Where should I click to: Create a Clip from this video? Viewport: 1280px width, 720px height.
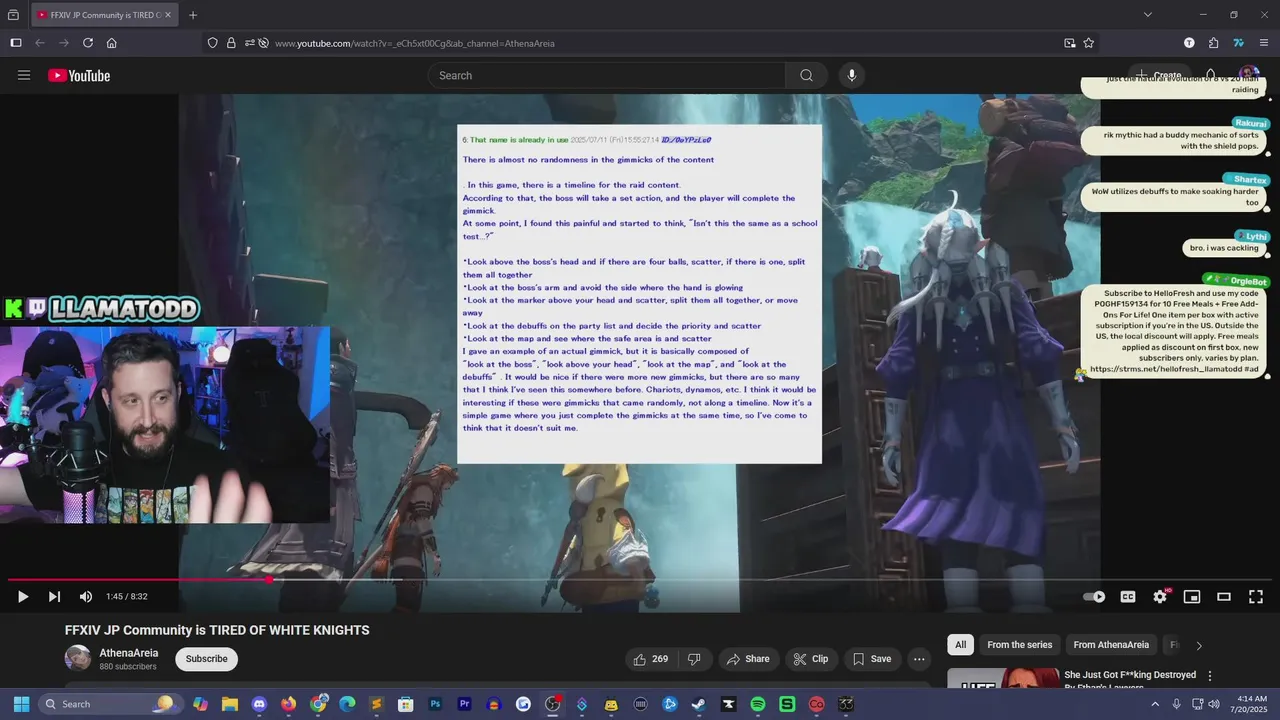[810, 659]
